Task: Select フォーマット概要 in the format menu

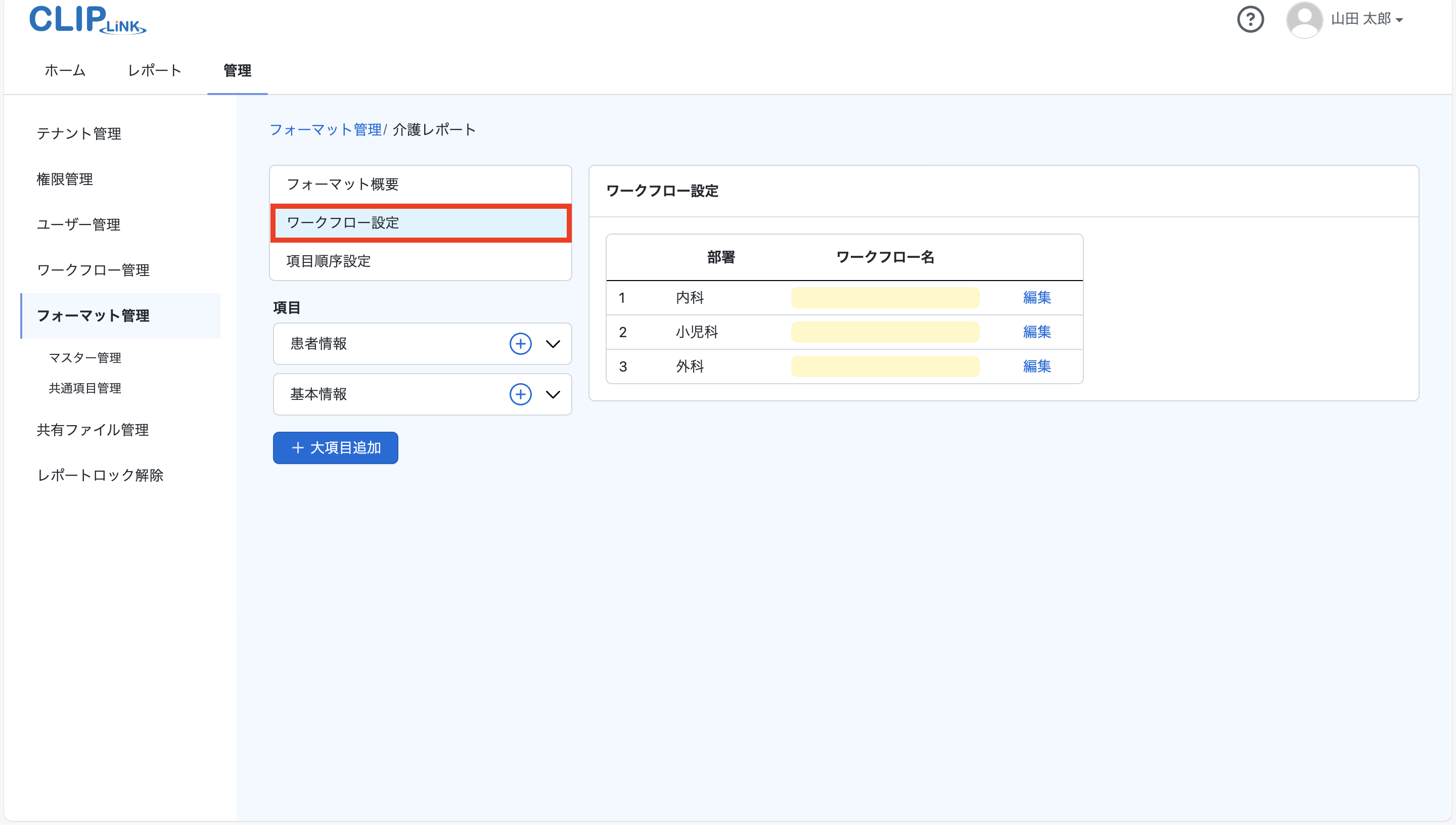Action: [343, 184]
